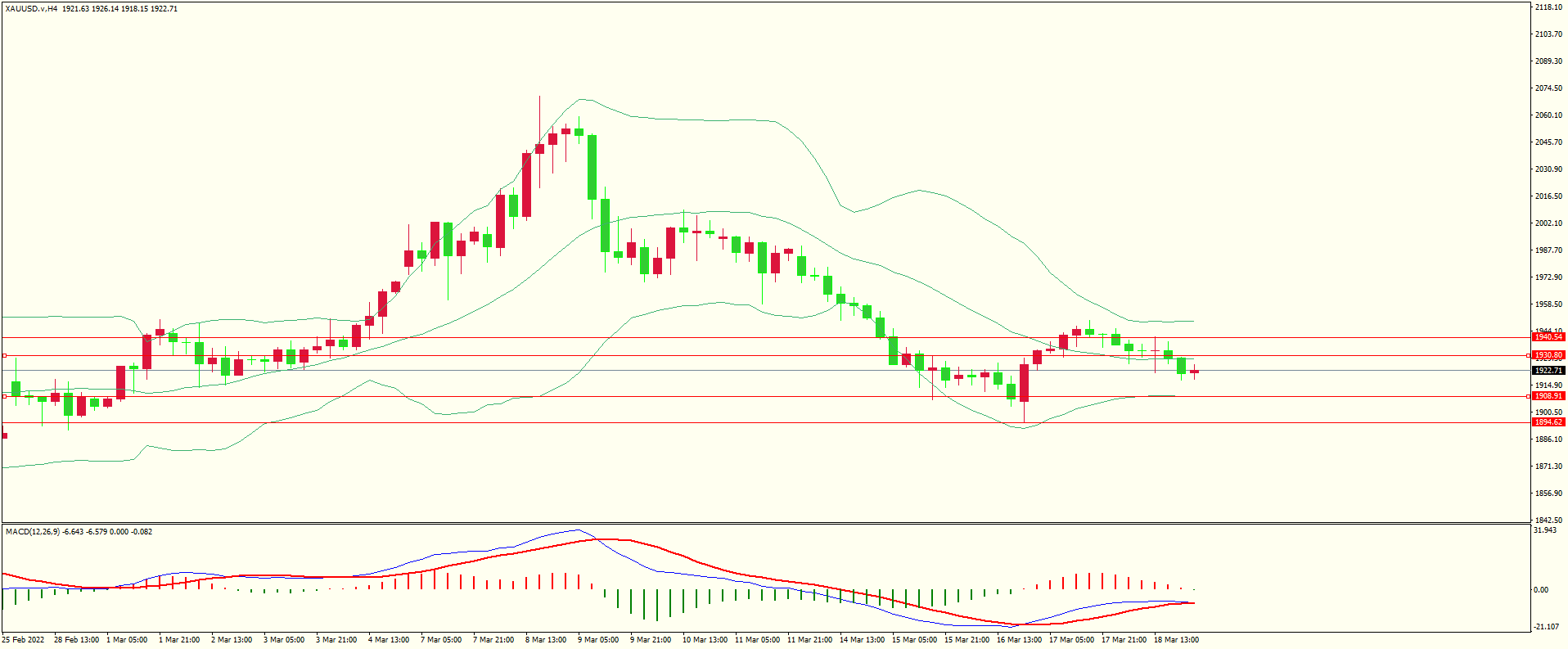The image size is (1568, 649).
Task: Click the MACD(12,26,9) indicator label
Action: [33, 531]
